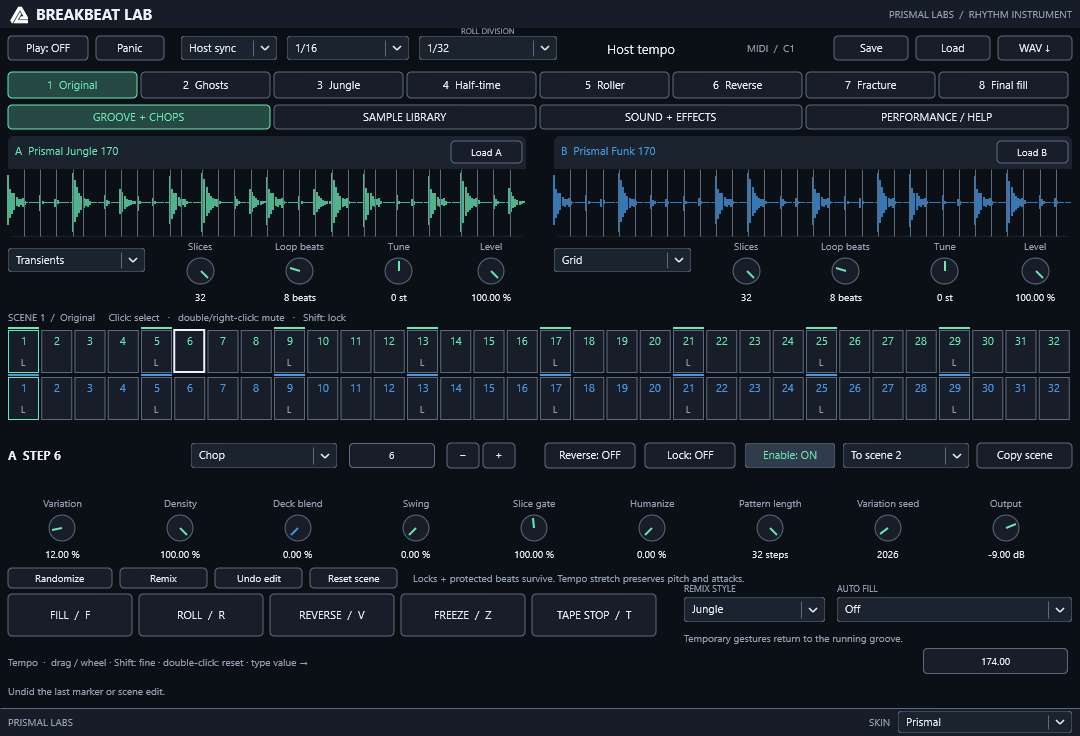1080x736 pixels.
Task: Select scene 5 Roller
Action: click(x=604, y=85)
